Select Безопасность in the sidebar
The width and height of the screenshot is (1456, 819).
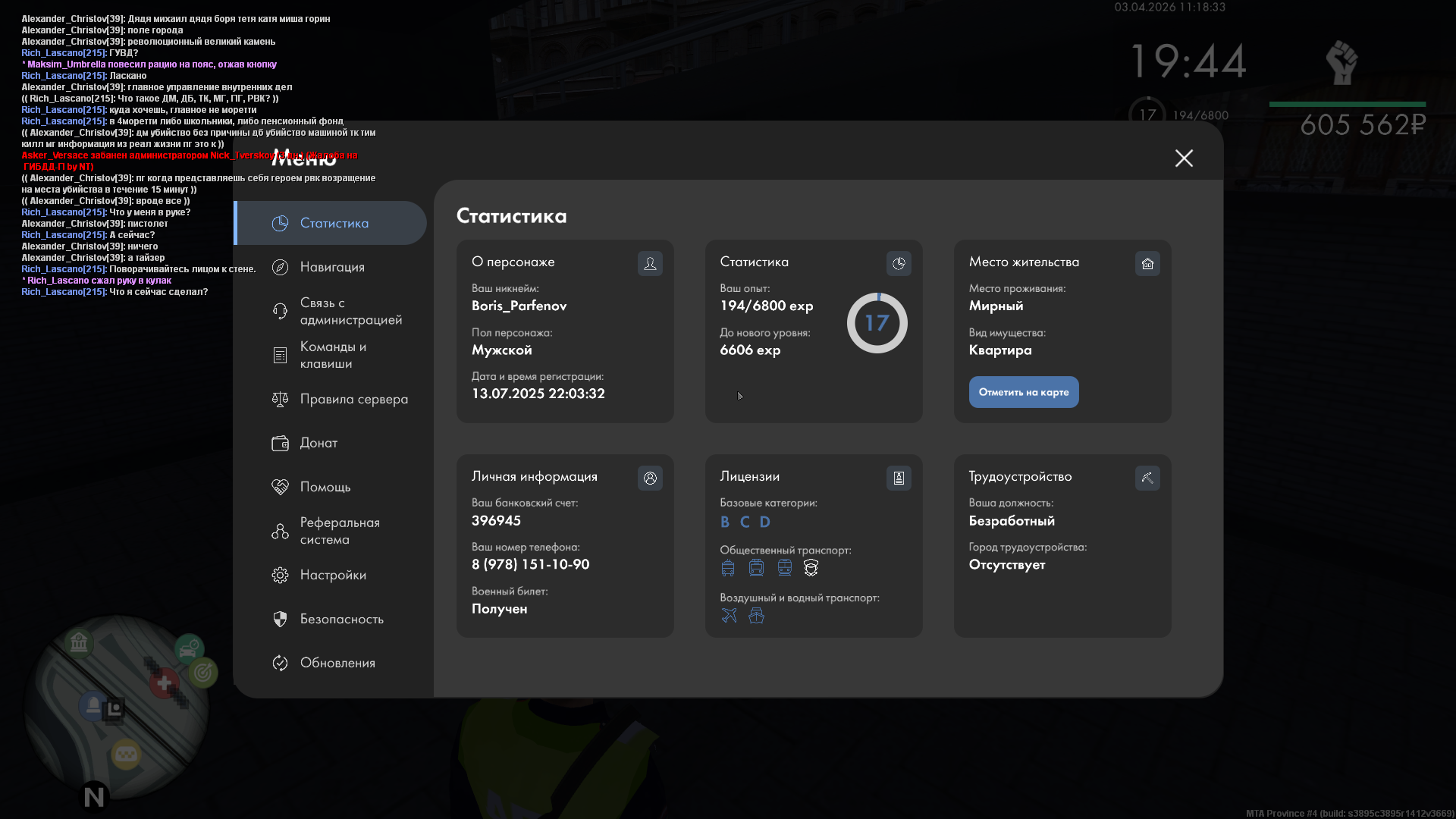[x=341, y=619]
